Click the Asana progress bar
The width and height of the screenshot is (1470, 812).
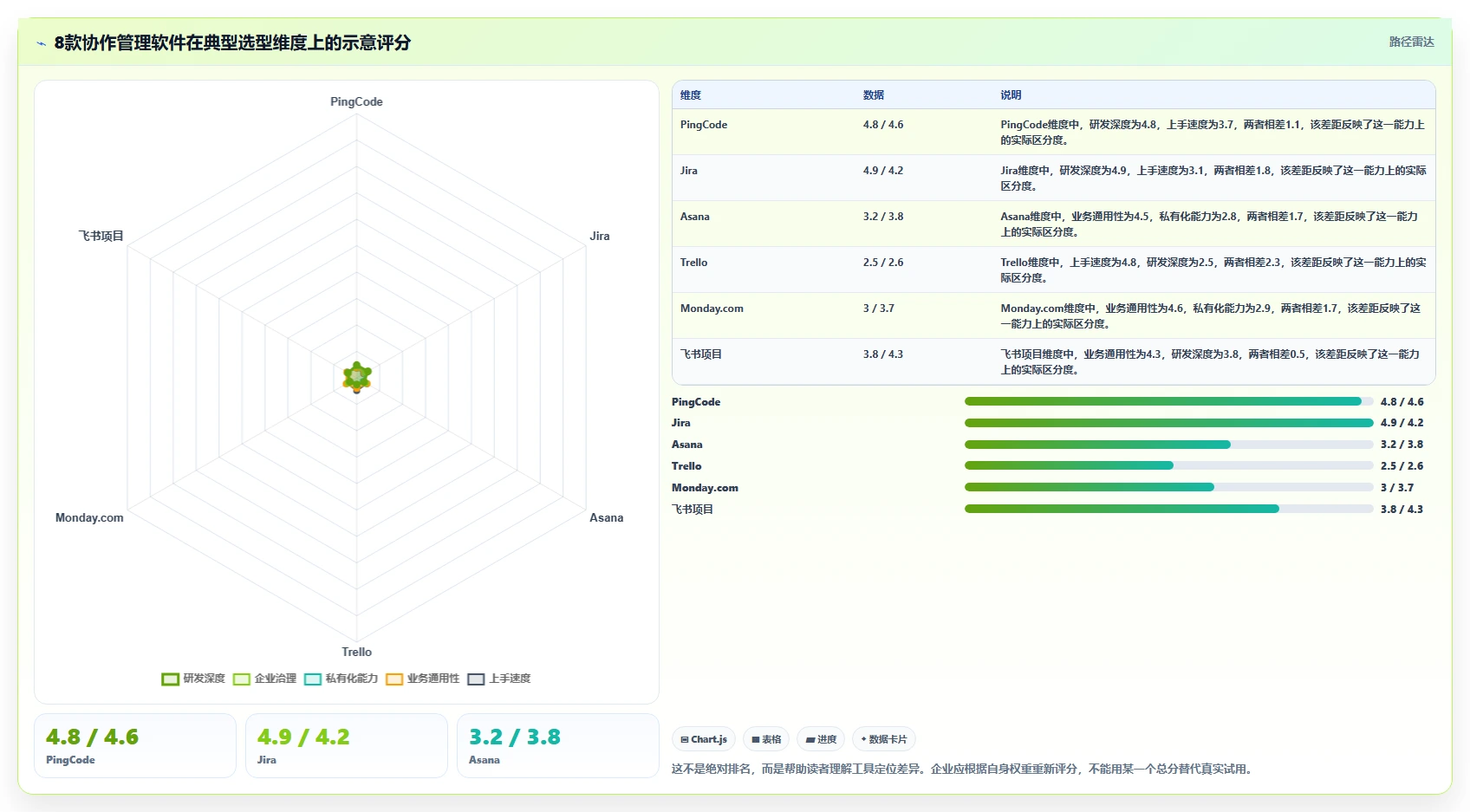pos(1168,445)
